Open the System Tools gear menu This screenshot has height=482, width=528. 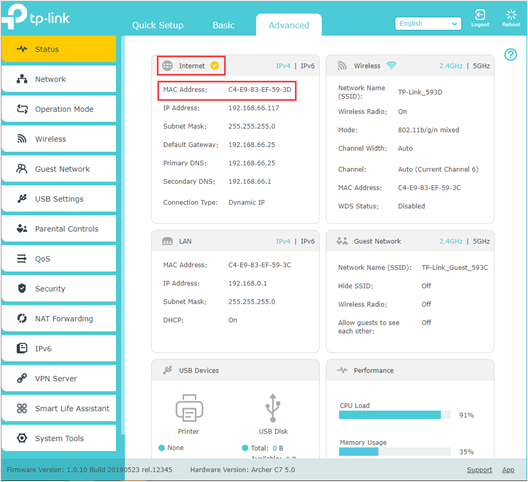(59, 438)
